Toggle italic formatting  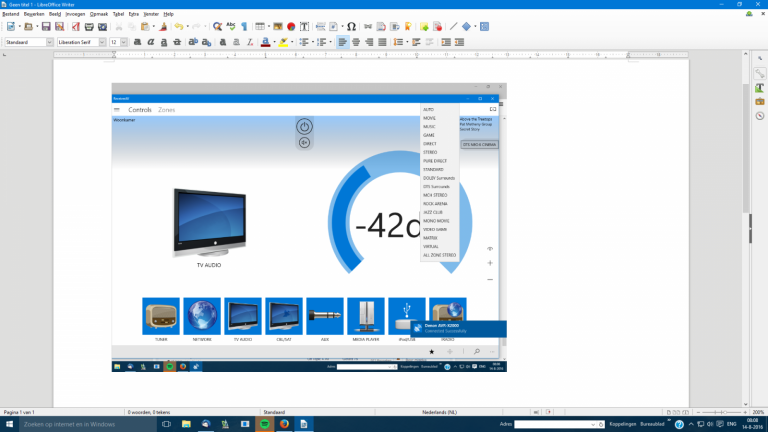pyautogui.click(x=148, y=42)
